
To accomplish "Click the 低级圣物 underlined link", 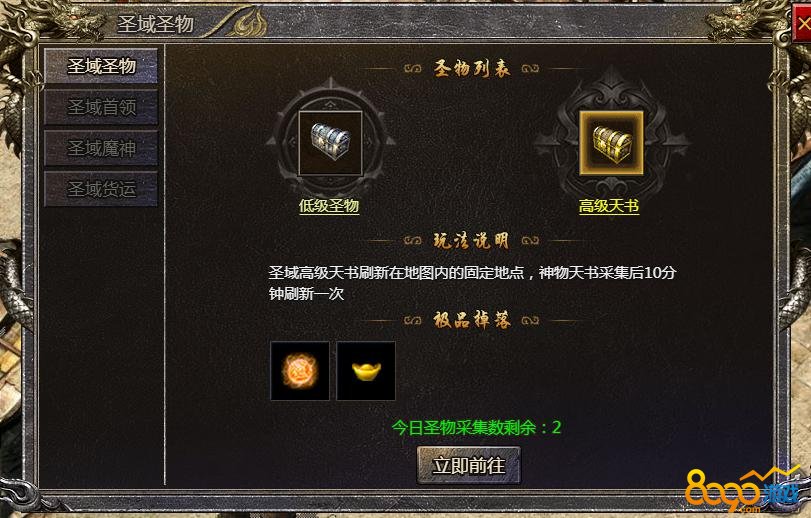I will click(329, 206).
